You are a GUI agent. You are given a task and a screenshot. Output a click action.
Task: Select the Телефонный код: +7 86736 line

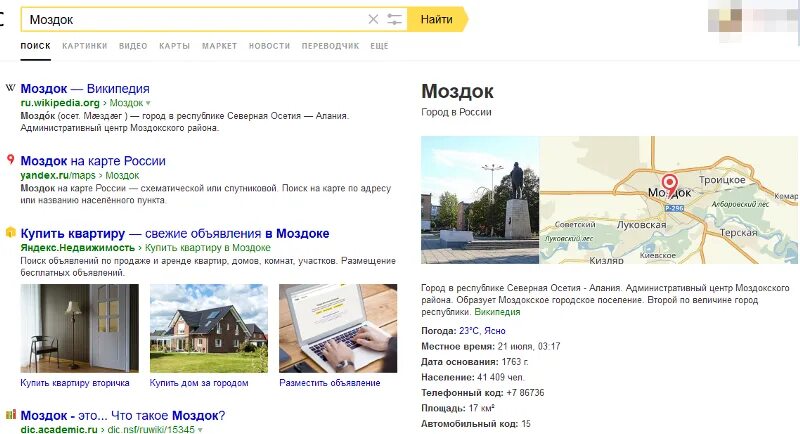coord(483,393)
